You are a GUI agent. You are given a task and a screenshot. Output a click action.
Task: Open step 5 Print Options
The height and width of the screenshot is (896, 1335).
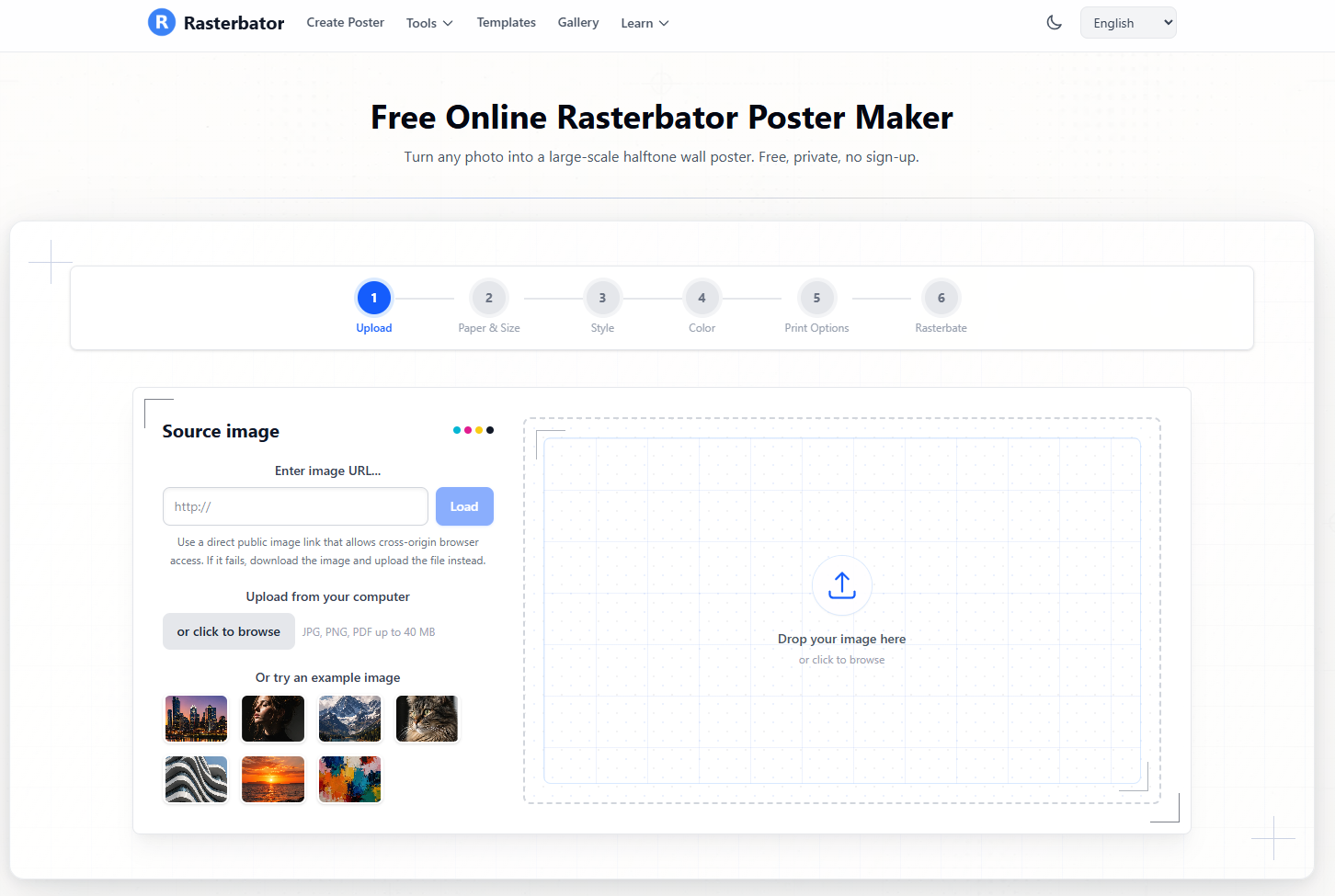816,298
